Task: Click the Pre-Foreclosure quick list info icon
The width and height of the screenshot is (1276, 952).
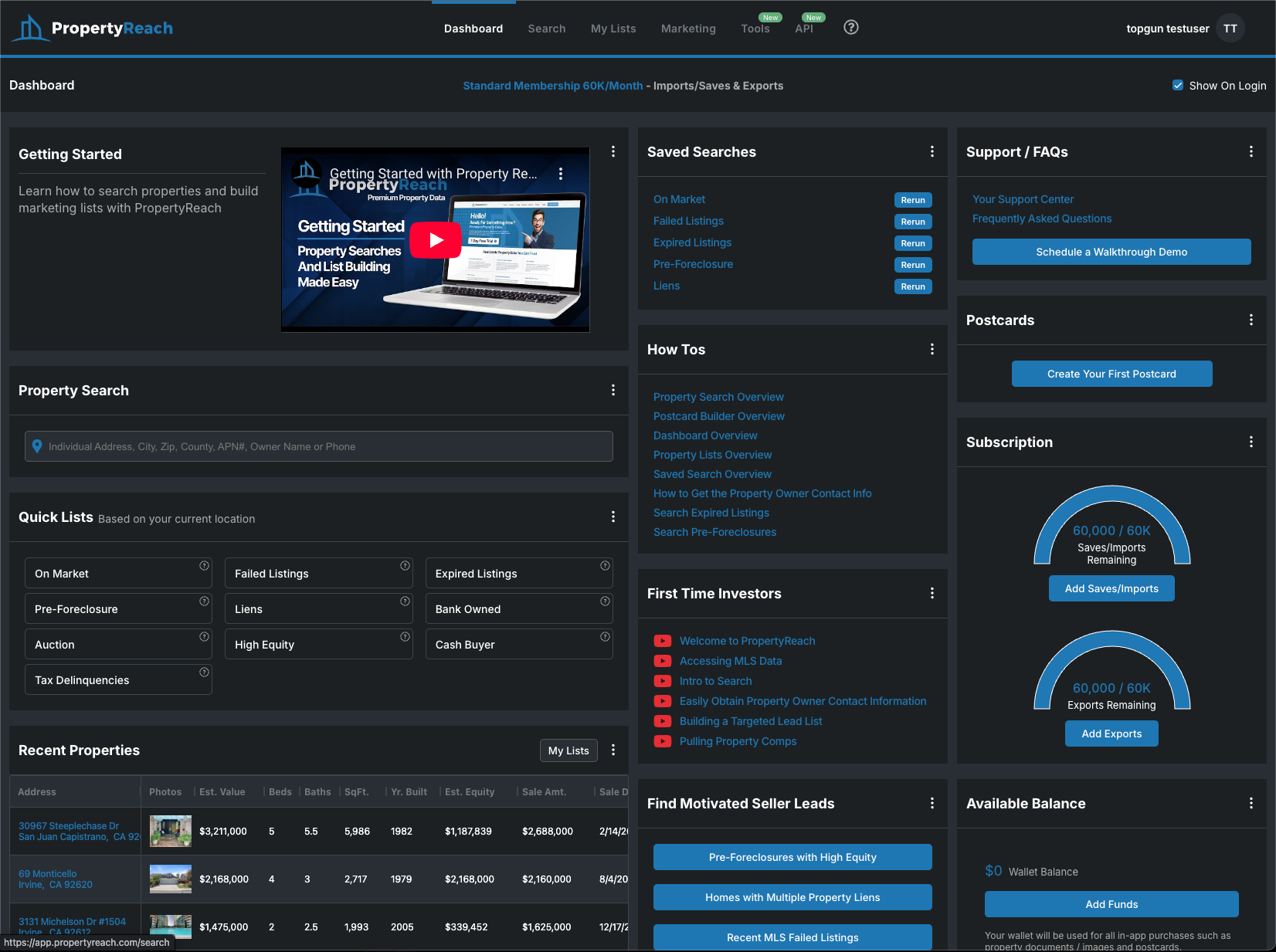Action: 204,601
